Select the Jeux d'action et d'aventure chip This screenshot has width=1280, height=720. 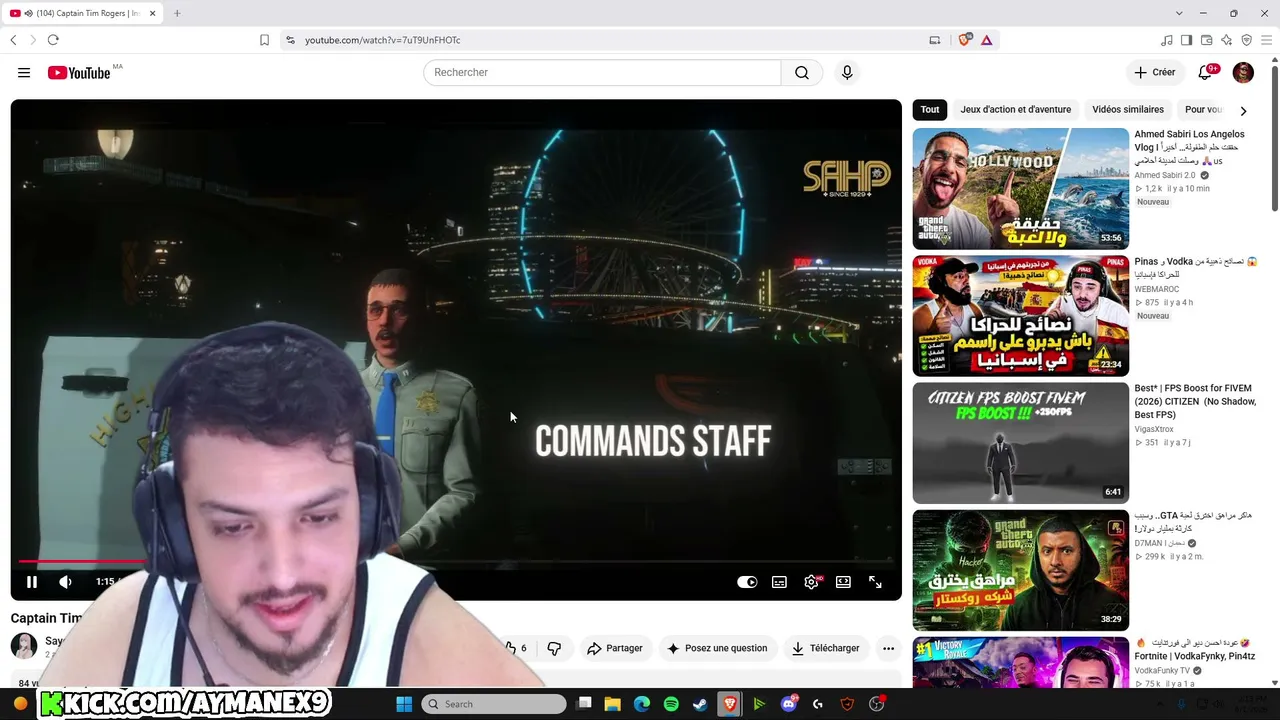pyautogui.click(x=1016, y=110)
